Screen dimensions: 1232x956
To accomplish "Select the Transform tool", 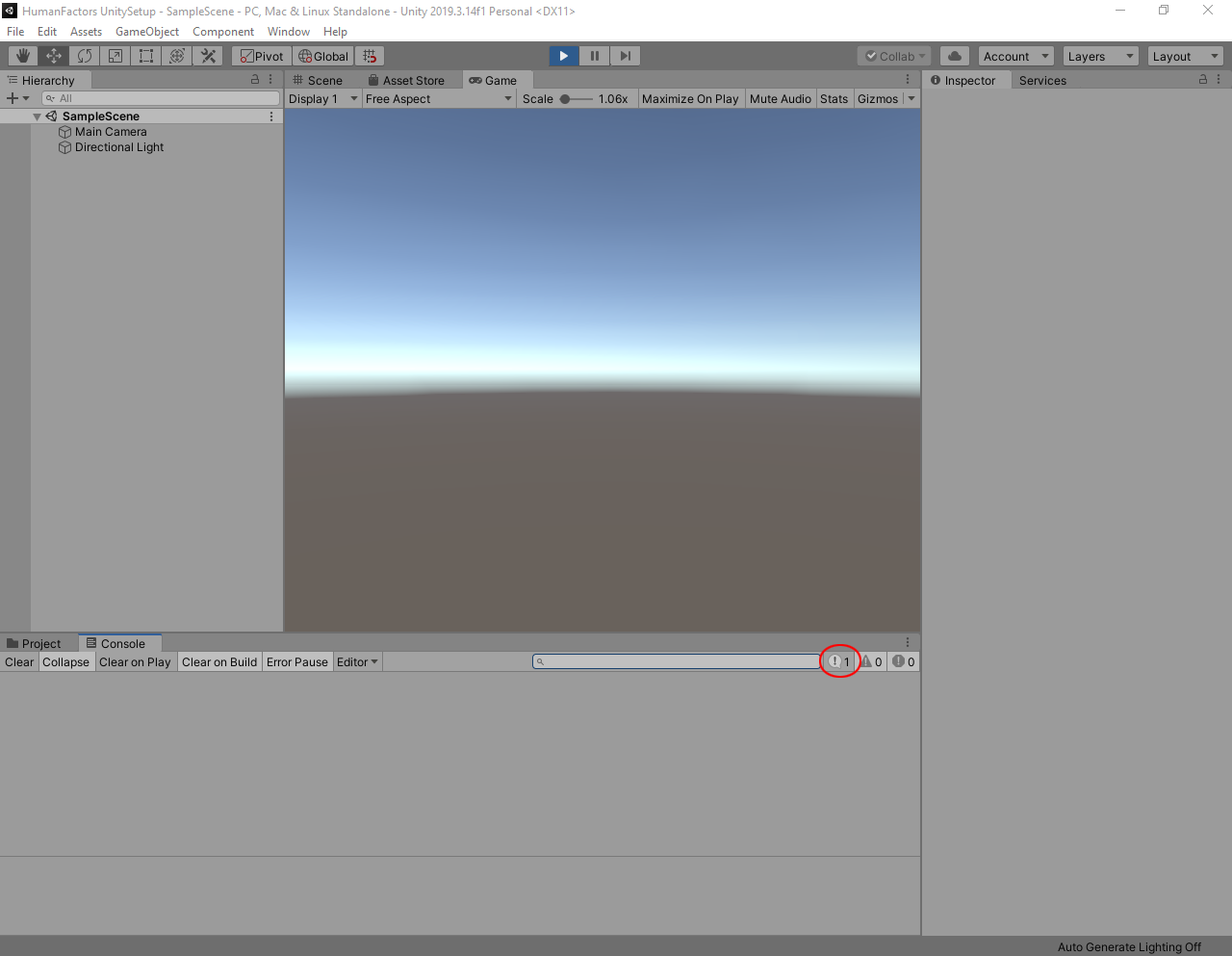I will [x=177, y=56].
